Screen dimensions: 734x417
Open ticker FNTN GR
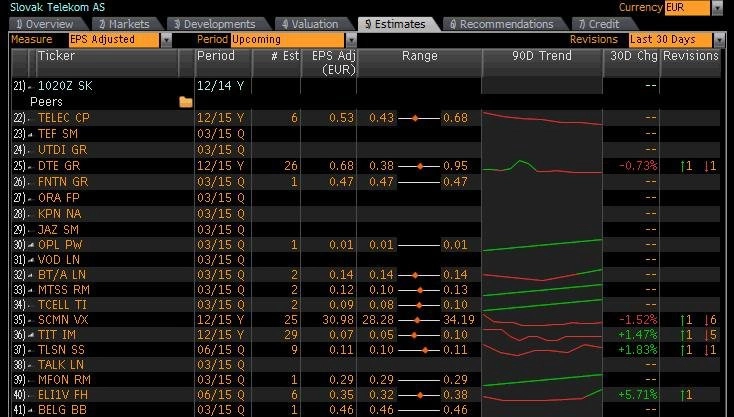click(x=63, y=182)
